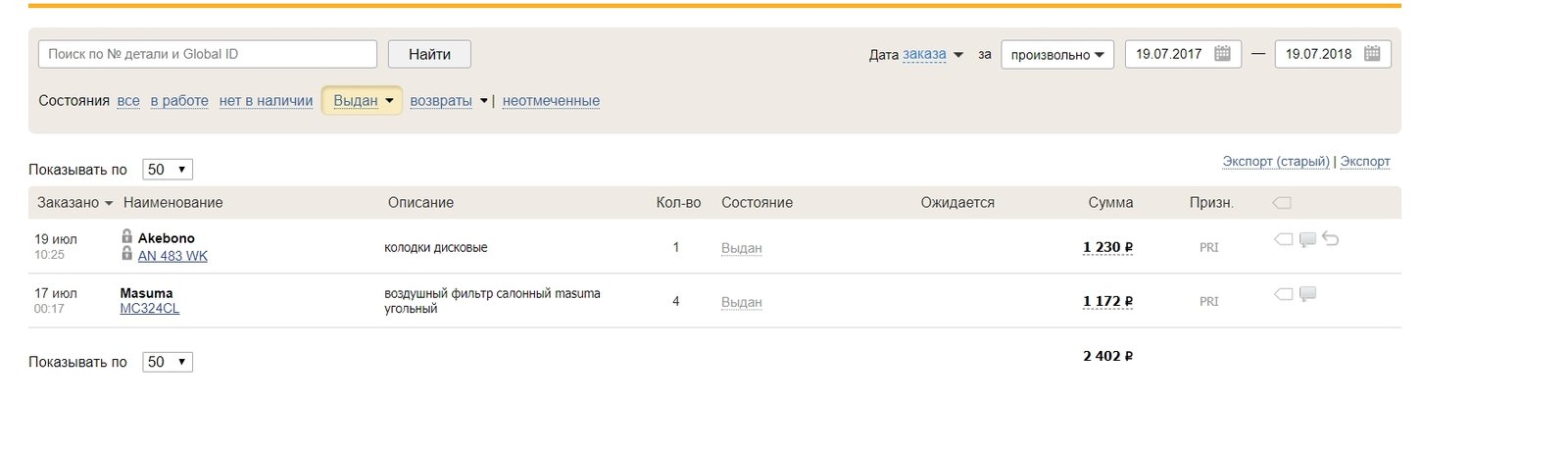Click the tag icon in the Masuma row
Image resolution: width=1568 pixels, height=452 pixels.
point(1283,294)
